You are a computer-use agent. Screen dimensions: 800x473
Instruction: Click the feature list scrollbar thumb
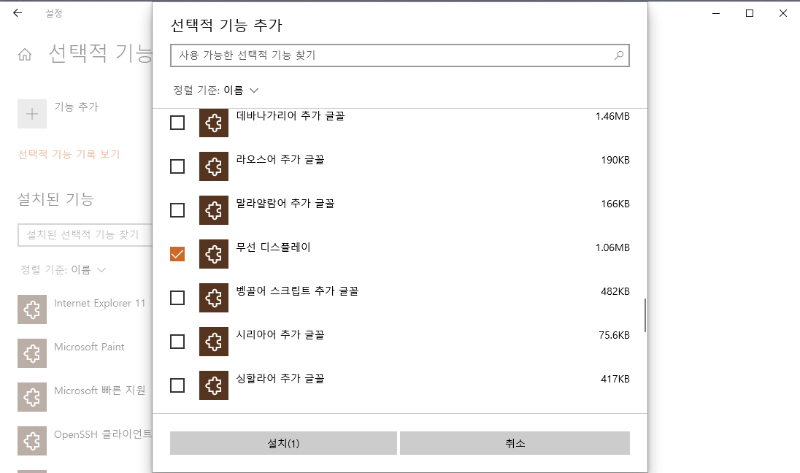pyautogui.click(x=645, y=315)
